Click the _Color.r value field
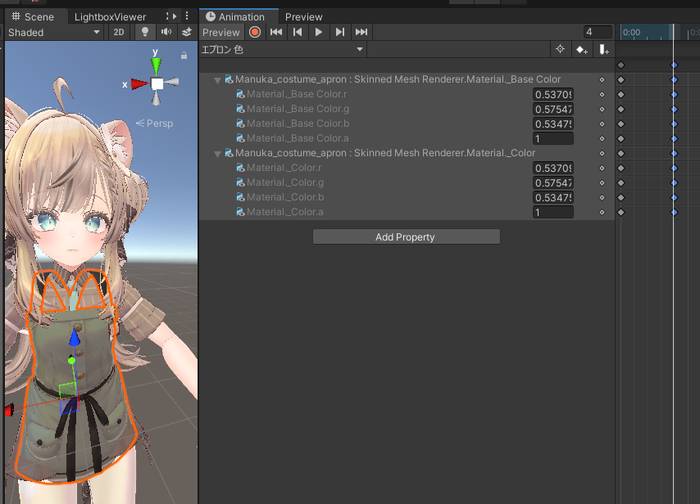Screen dimensions: 700x504 click(x=553, y=168)
